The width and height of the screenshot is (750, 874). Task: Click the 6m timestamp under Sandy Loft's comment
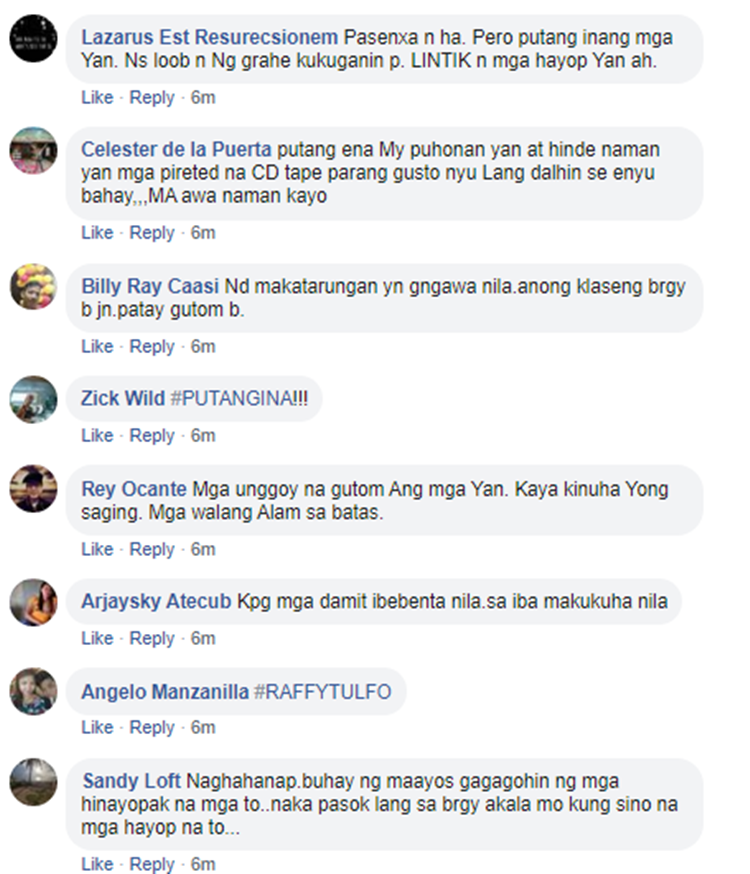203,864
